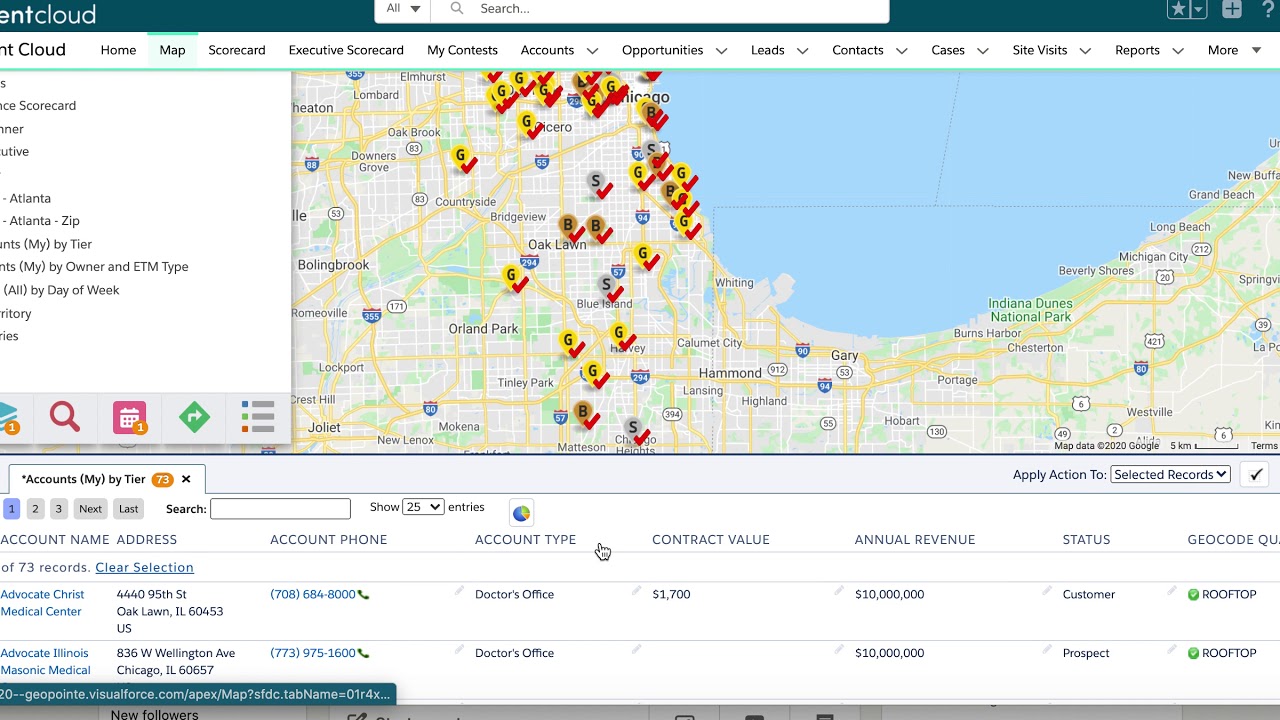Edit Advocate Christ status pencil icon
This screenshot has width=1280, height=720.
pos(1171,591)
